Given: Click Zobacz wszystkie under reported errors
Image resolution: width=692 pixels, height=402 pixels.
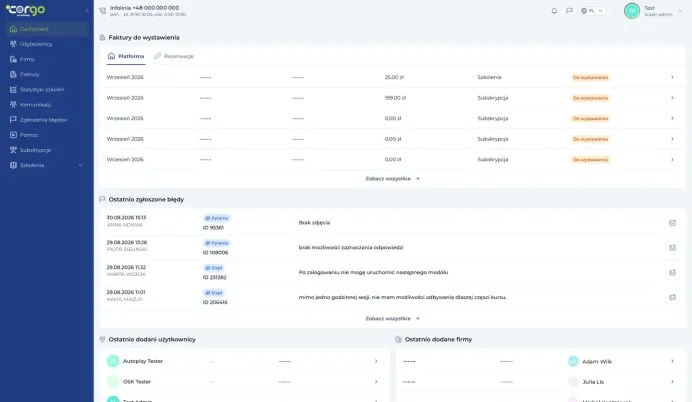Looking at the screenshot, I should tap(392, 319).
